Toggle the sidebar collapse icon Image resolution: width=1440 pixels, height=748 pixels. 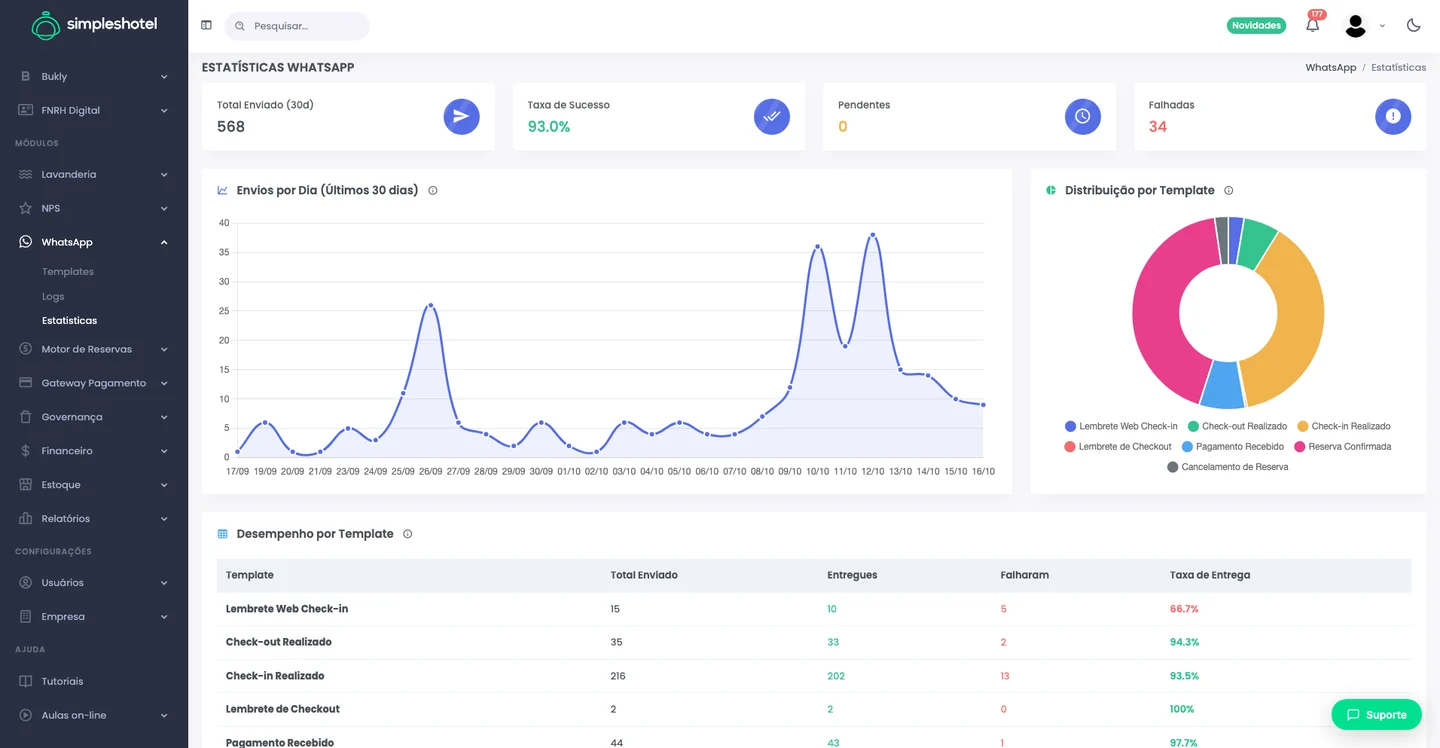tap(206, 26)
